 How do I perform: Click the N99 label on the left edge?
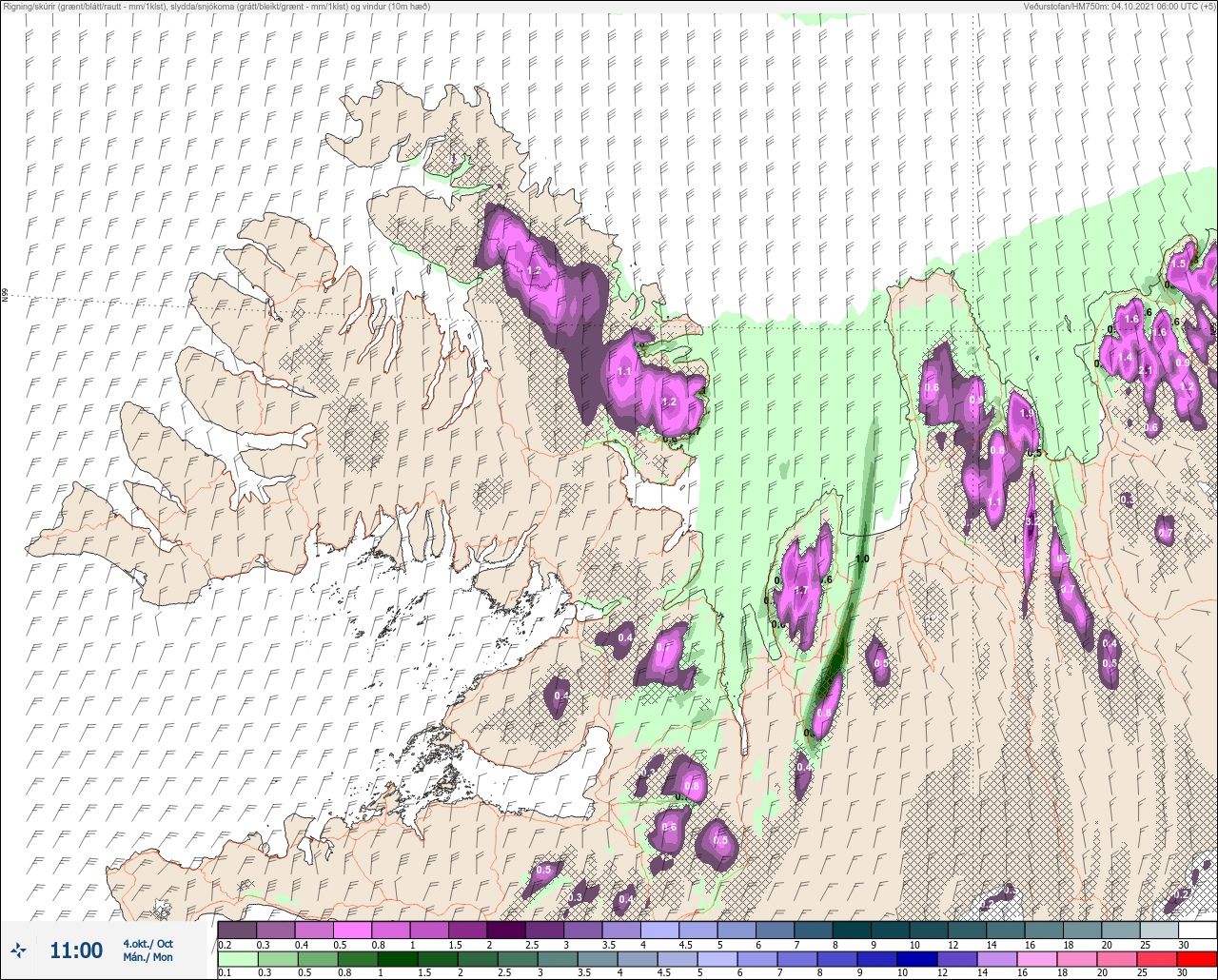tap(5, 296)
